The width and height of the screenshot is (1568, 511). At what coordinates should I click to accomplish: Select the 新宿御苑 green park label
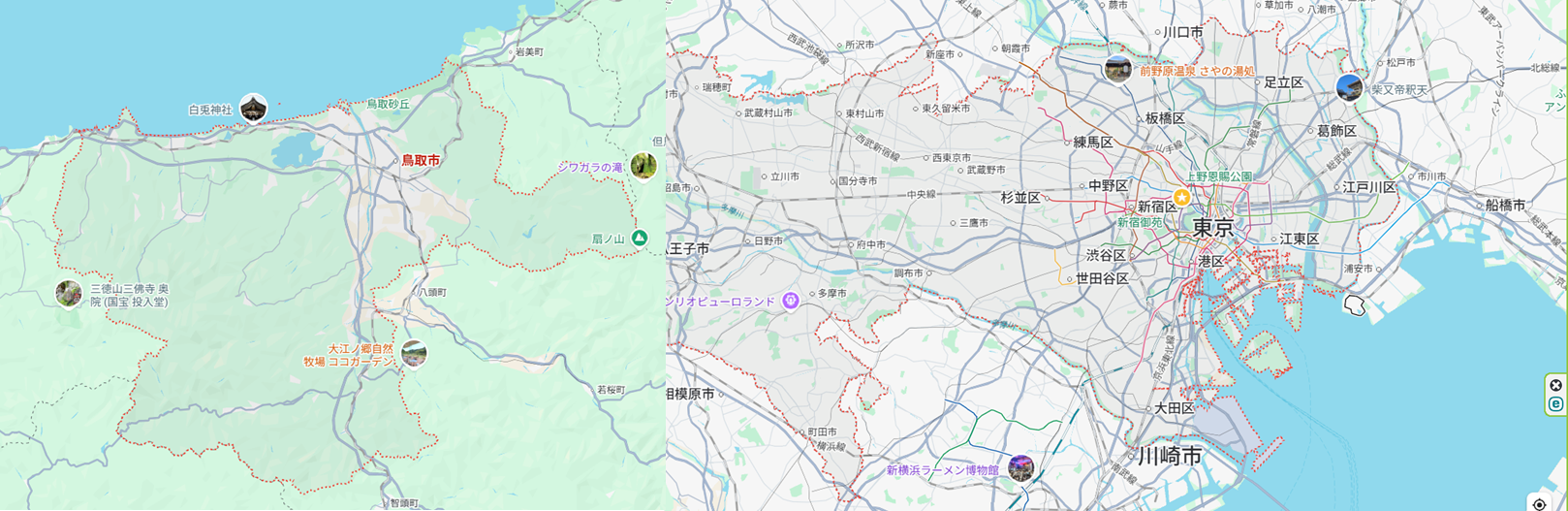[1140, 222]
